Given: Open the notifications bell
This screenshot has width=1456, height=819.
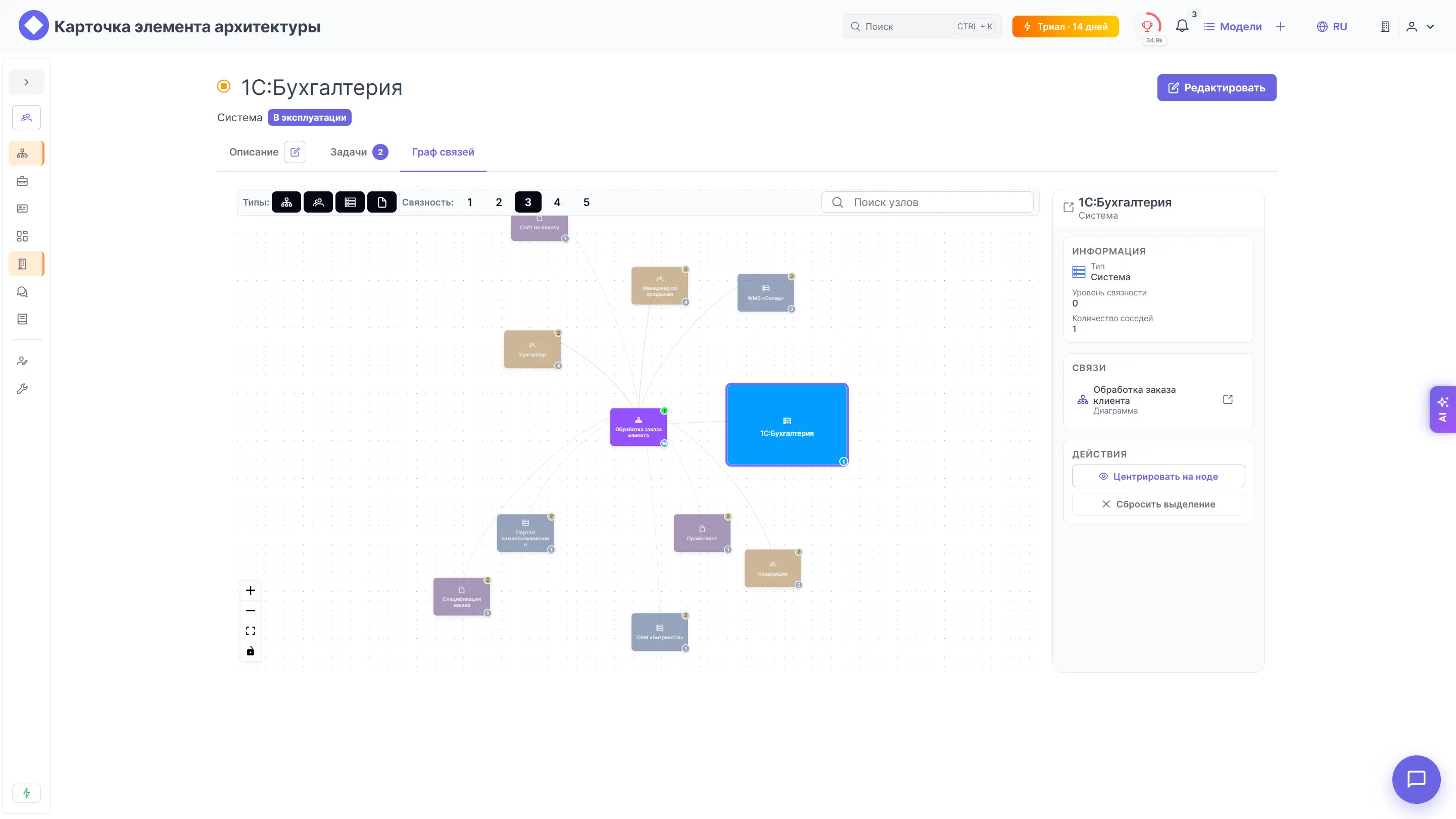Looking at the screenshot, I should (1182, 26).
